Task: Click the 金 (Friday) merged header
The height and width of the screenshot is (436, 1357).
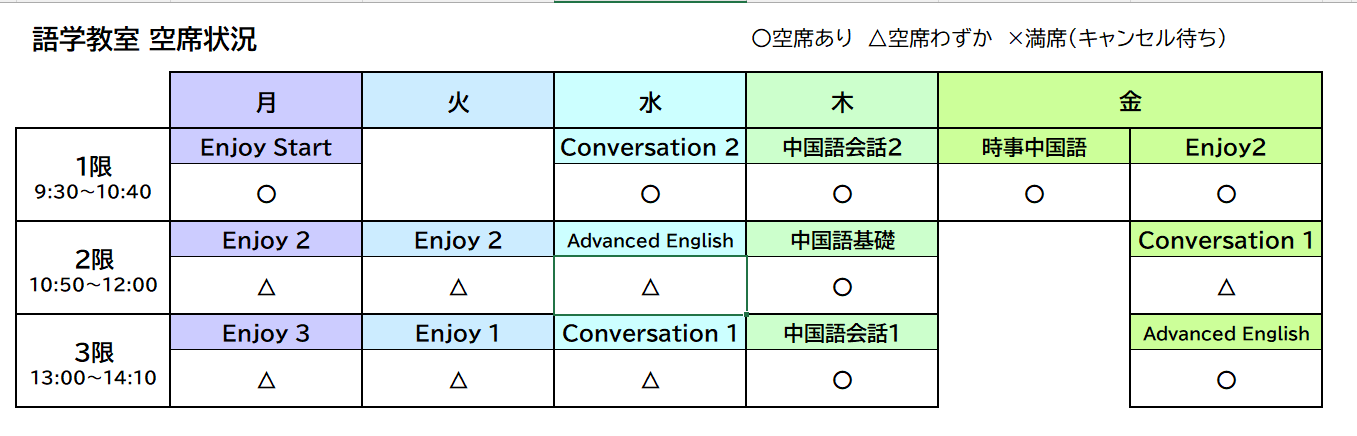Action: point(1130,101)
